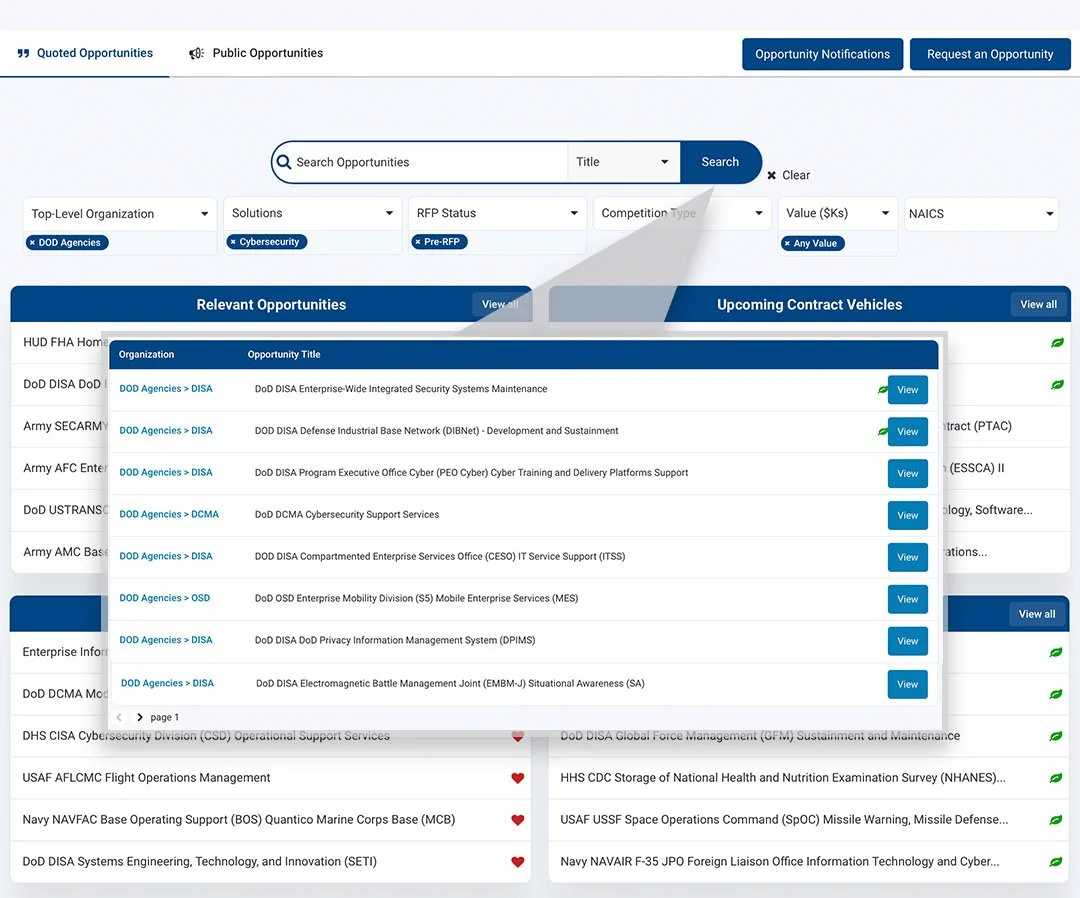Toggle heart on Navy NAVFAC Base Operating row
This screenshot has height=898, width=1080.
coord(517,820)
